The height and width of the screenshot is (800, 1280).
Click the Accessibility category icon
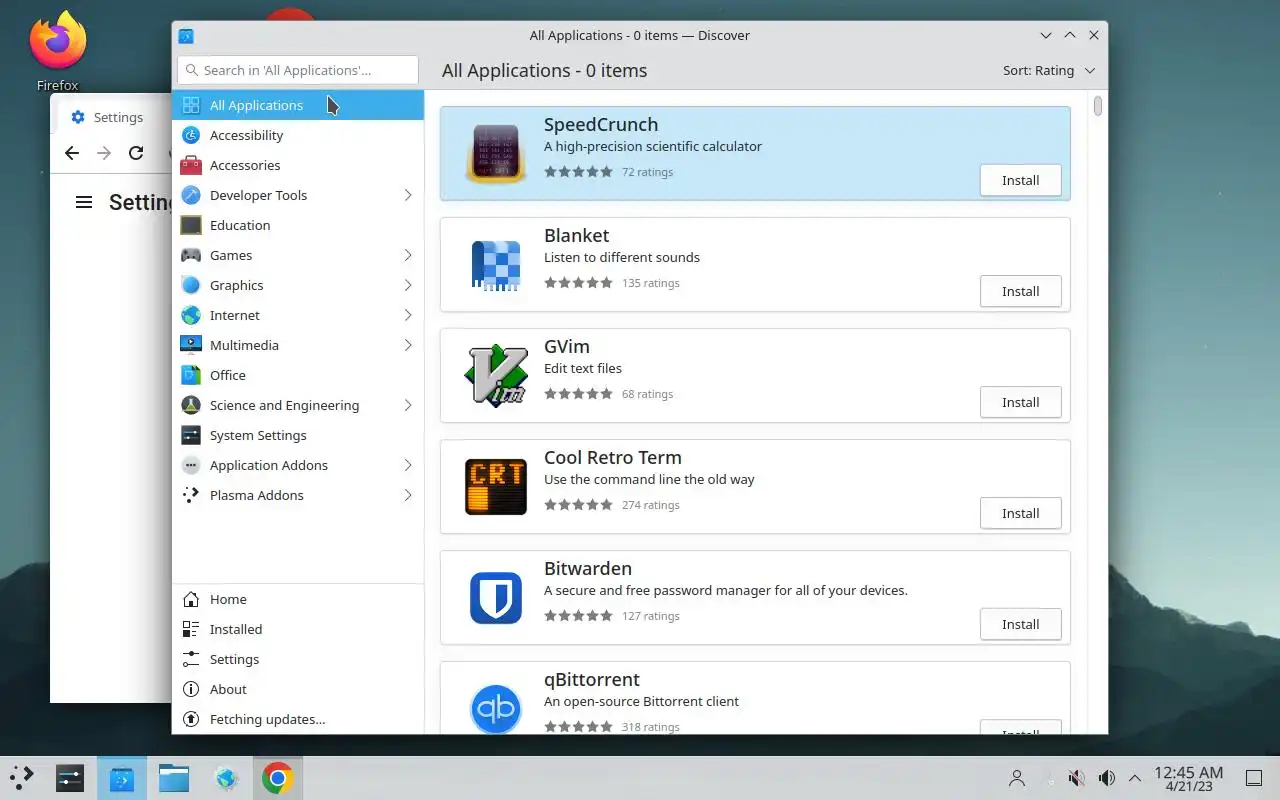click(191, 135)
